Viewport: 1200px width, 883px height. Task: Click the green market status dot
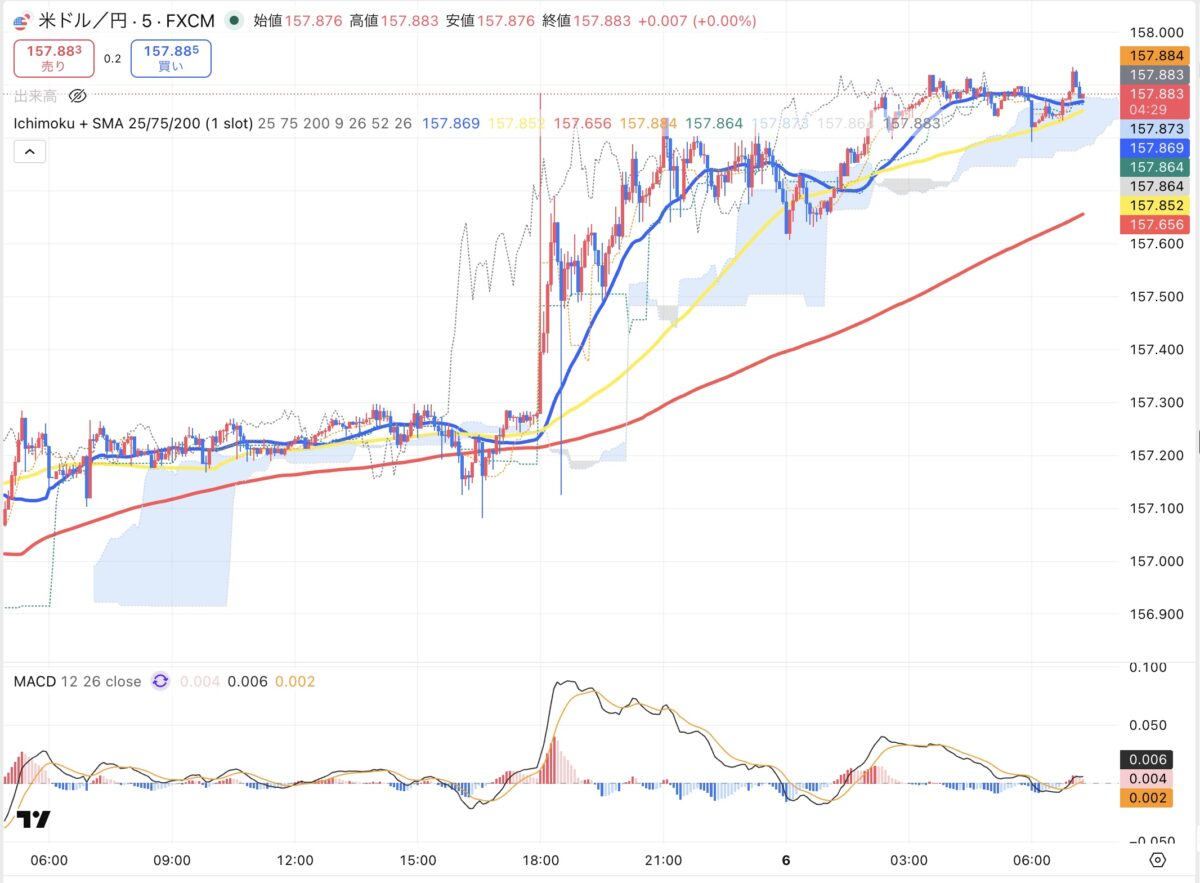(x=234, y=19)
